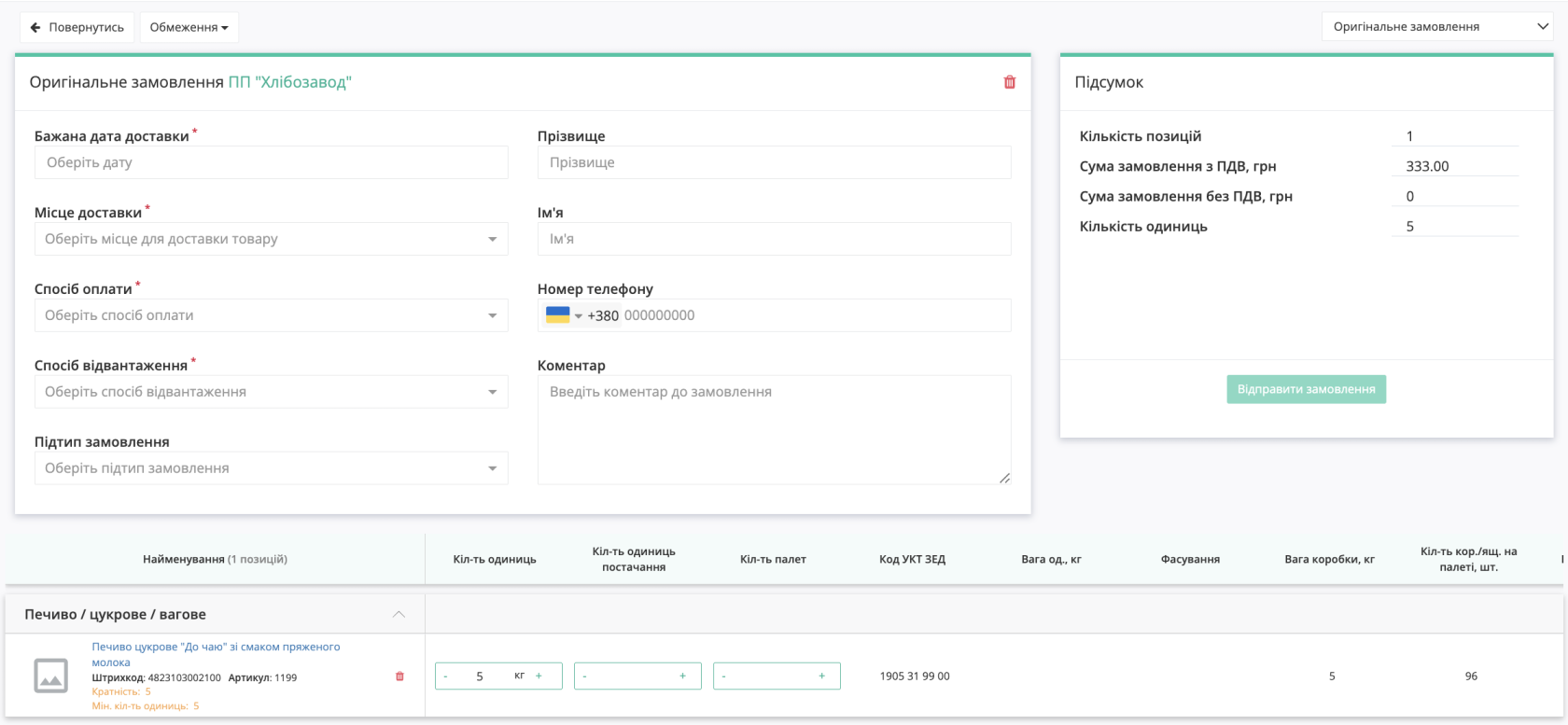Screen dimensions: 1568x725
Task: Open the Місце доставки dropdown
Action: 272,239
